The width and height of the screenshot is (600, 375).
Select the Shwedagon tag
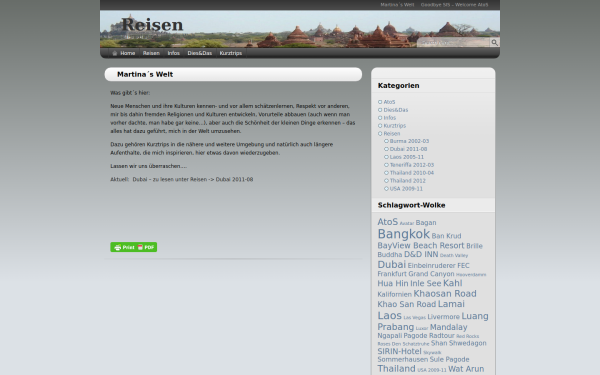tap(468, 343)
